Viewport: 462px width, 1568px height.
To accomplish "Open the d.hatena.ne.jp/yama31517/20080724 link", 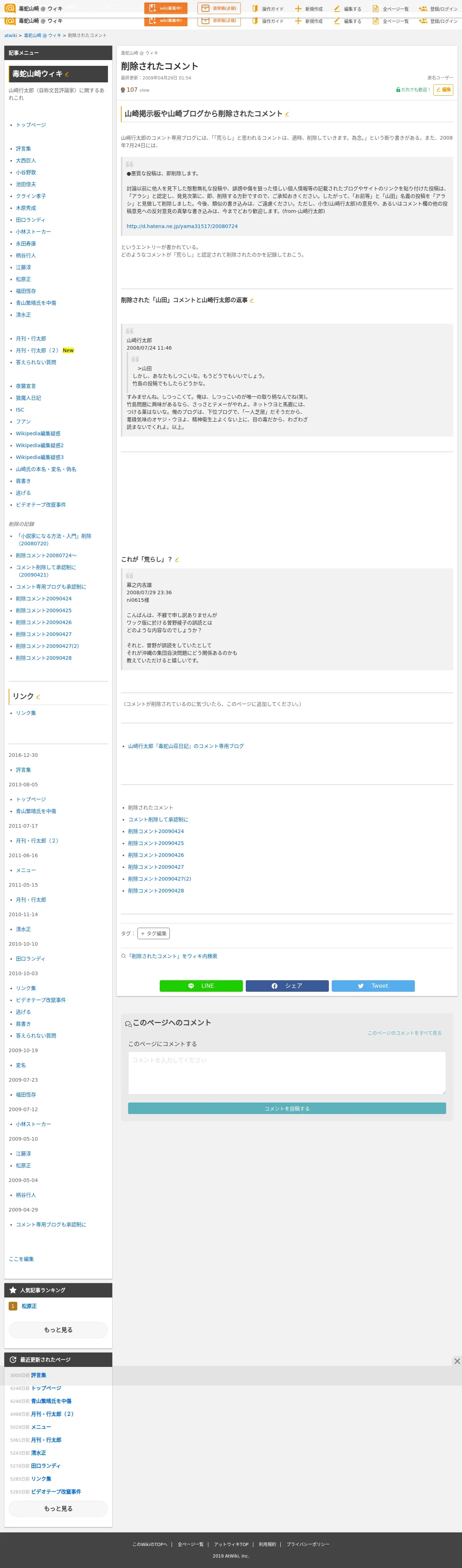I will (x=182, y=226).
